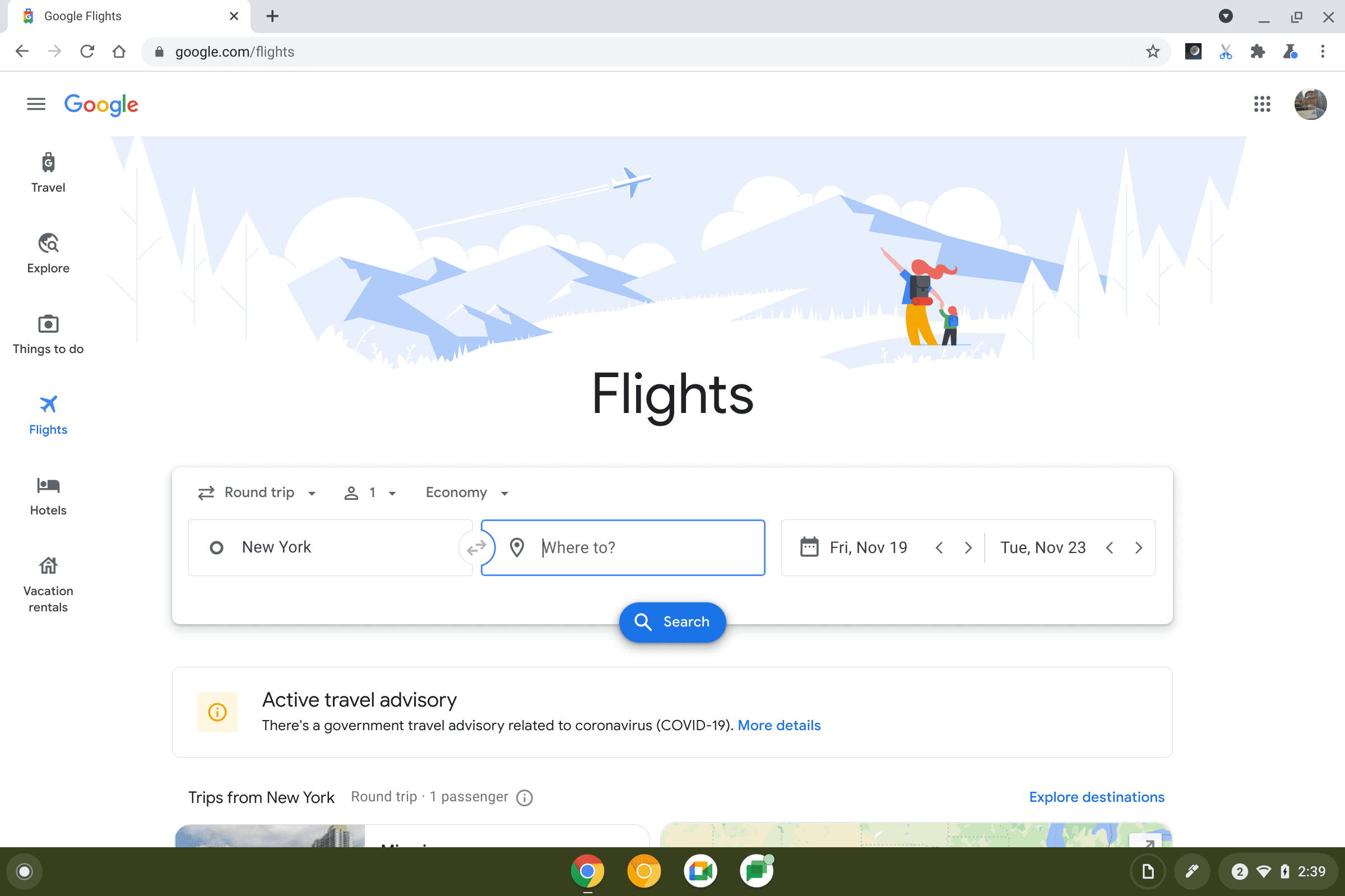Click More details COVID advisory link
Image resolution: width=1345 pixels, height=896 pixels.
pos(779,725)
